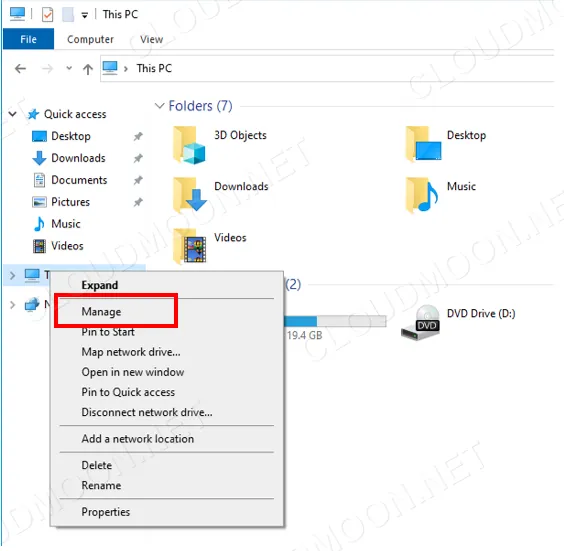
Task: Click the computer icon in address bar
Action: click(x=110, y=68)
